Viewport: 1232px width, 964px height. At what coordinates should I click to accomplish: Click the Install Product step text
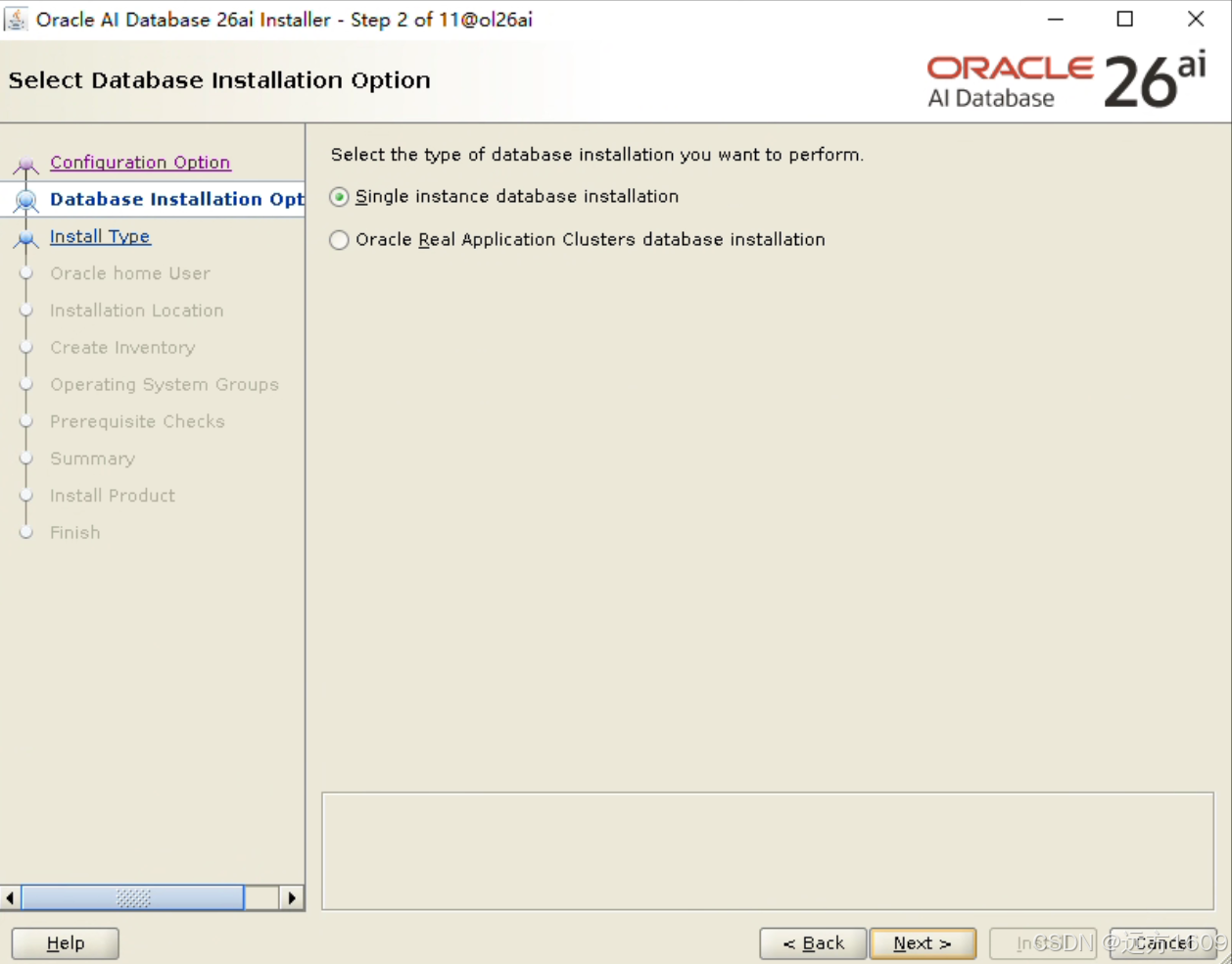[x=113, y=496]
